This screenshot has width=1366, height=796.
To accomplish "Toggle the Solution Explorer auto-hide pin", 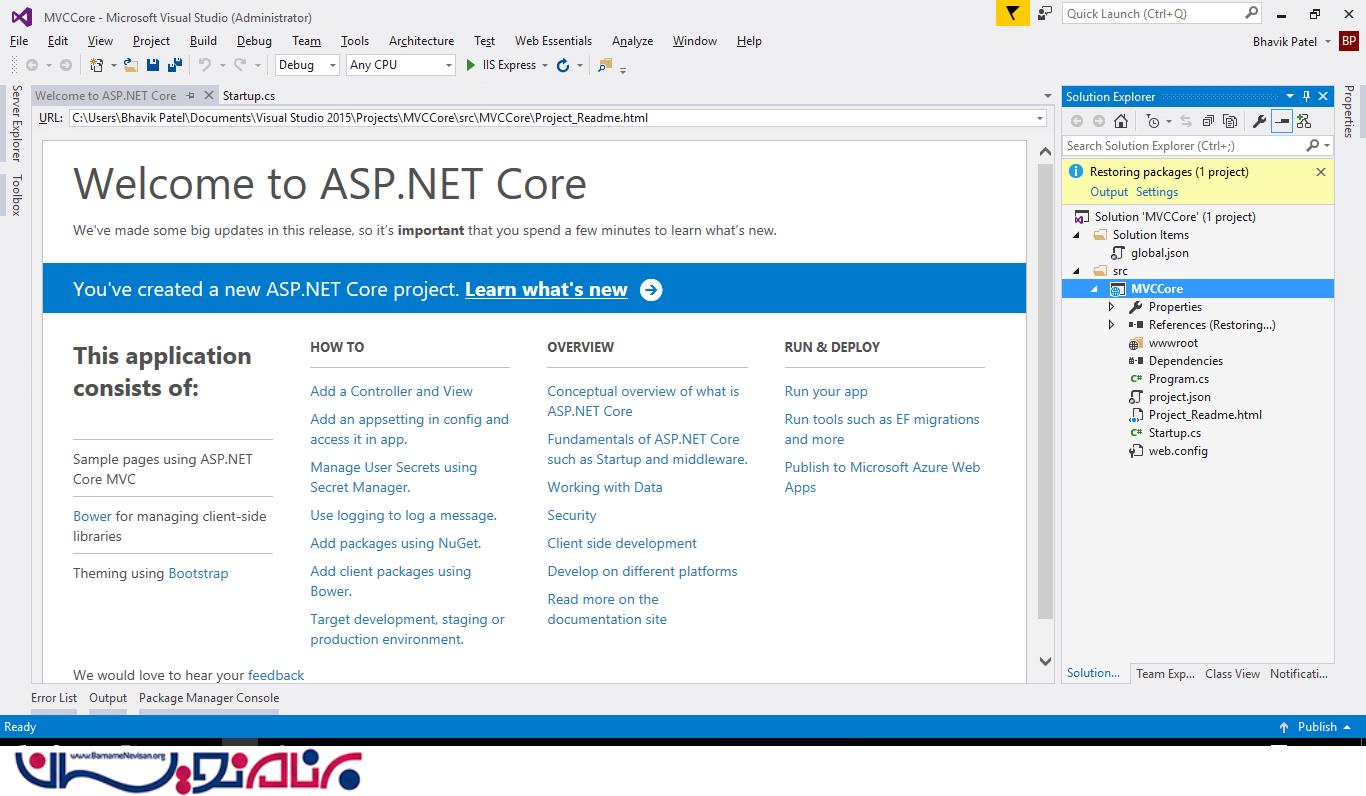I will (1306, 97).
